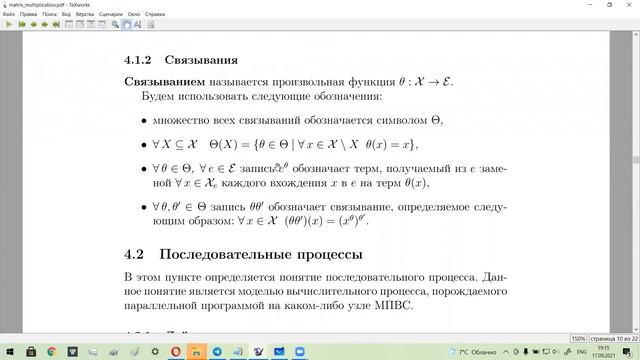Switch to TeXworks in the taskbar
Viewport: 640px width, 360px height.
pos(258,351)
